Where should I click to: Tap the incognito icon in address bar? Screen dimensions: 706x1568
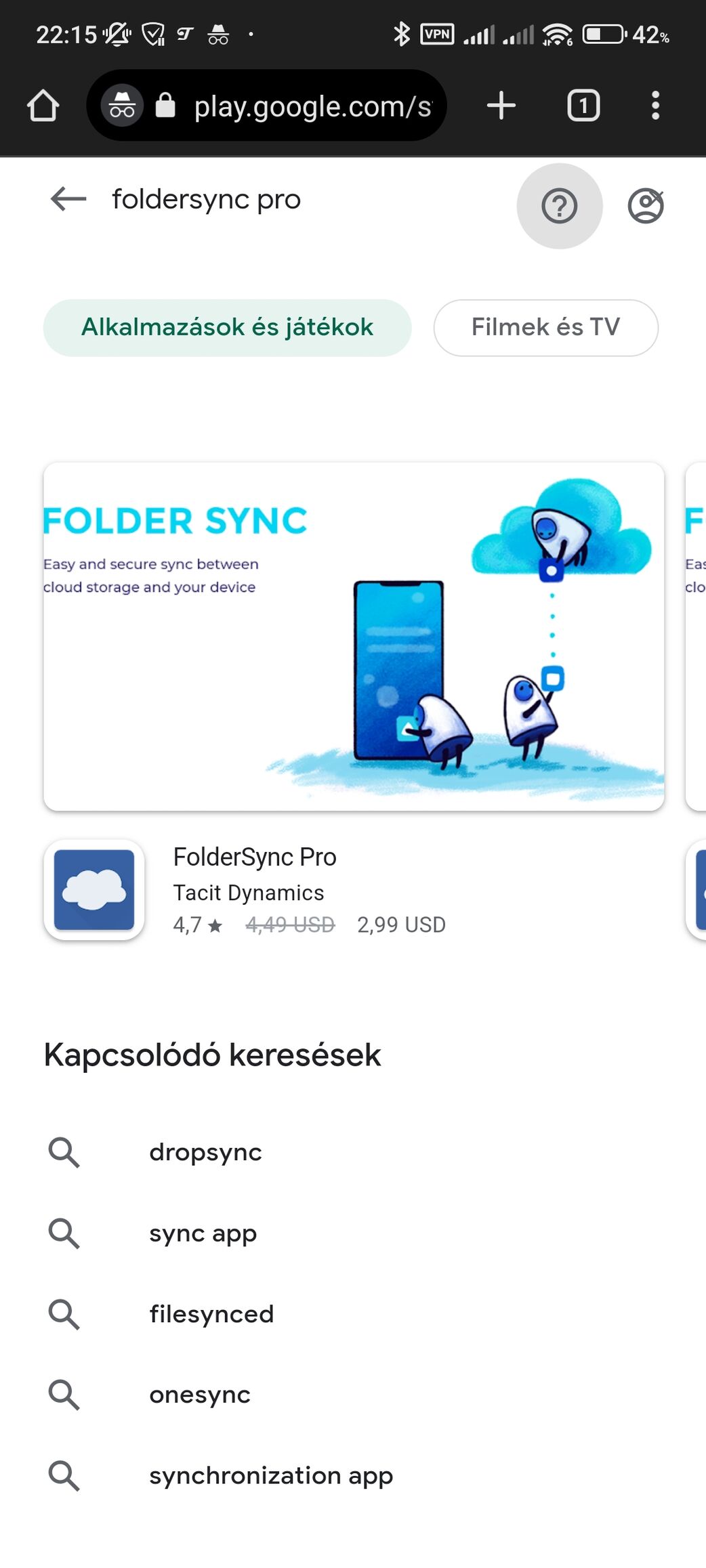coord(122,106)
